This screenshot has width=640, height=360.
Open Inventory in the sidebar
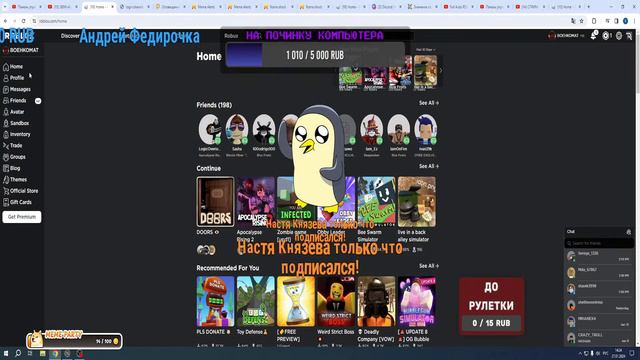tap(17, 134)
